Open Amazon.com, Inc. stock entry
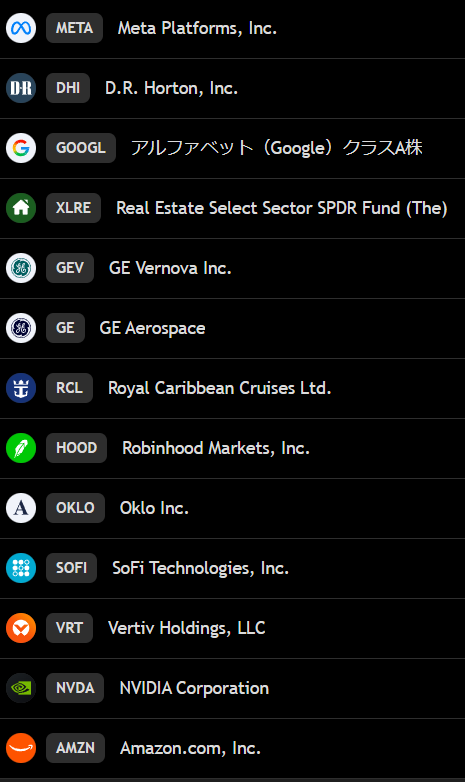The height and width of the screenshot is (782, 465). point(232,748)
